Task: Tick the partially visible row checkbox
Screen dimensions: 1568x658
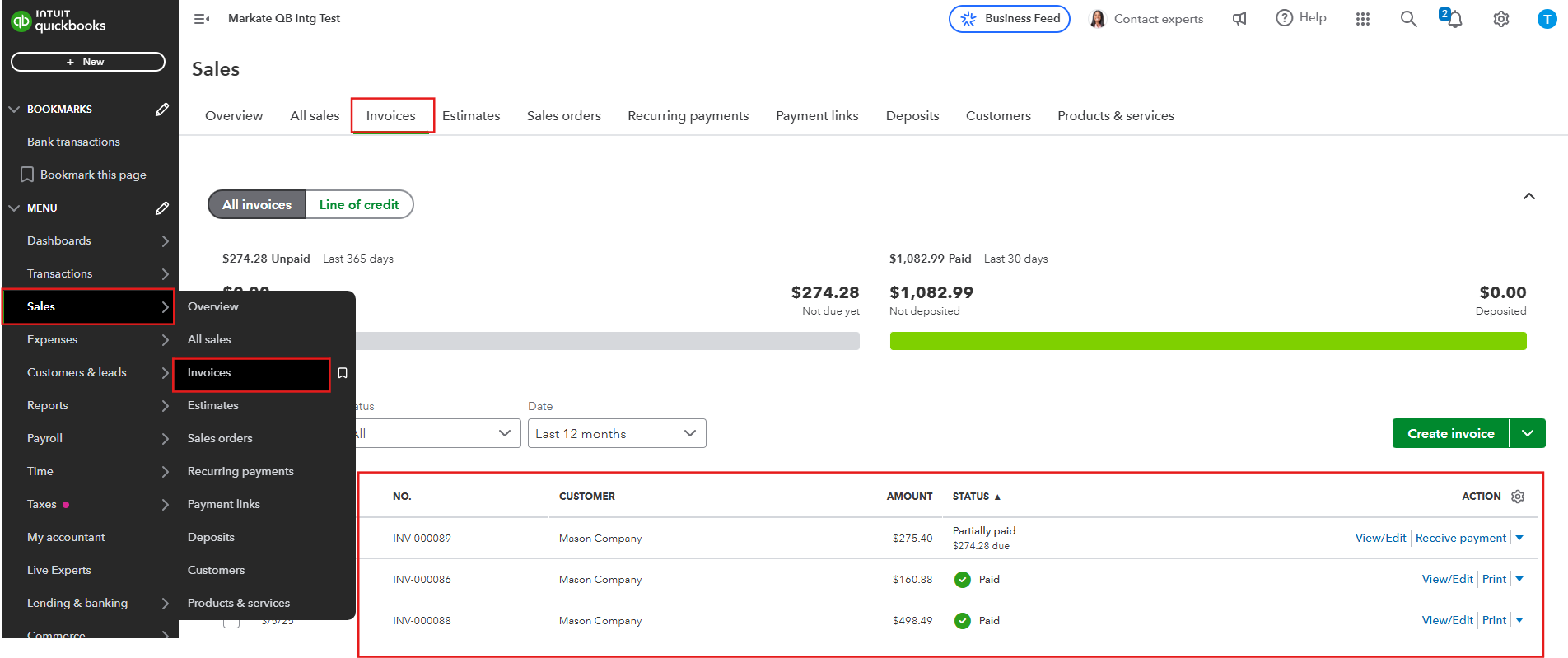Action: click(x=231, y=623)
